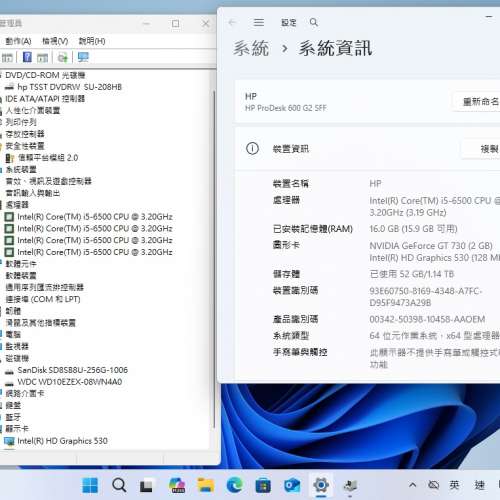The height and width of the screenshot is (500, 500).
Task: Open the Microsoft Edge taskbar icon
Action: [235, 485]
